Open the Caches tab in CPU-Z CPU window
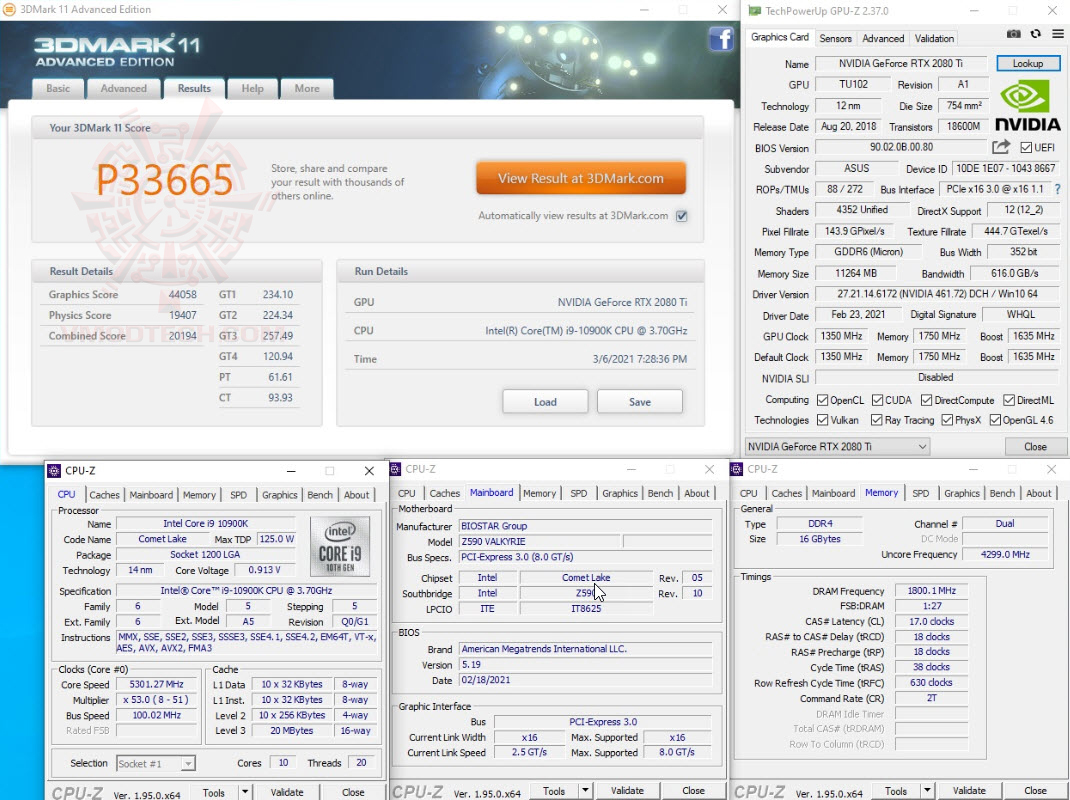 coord(104,495)
